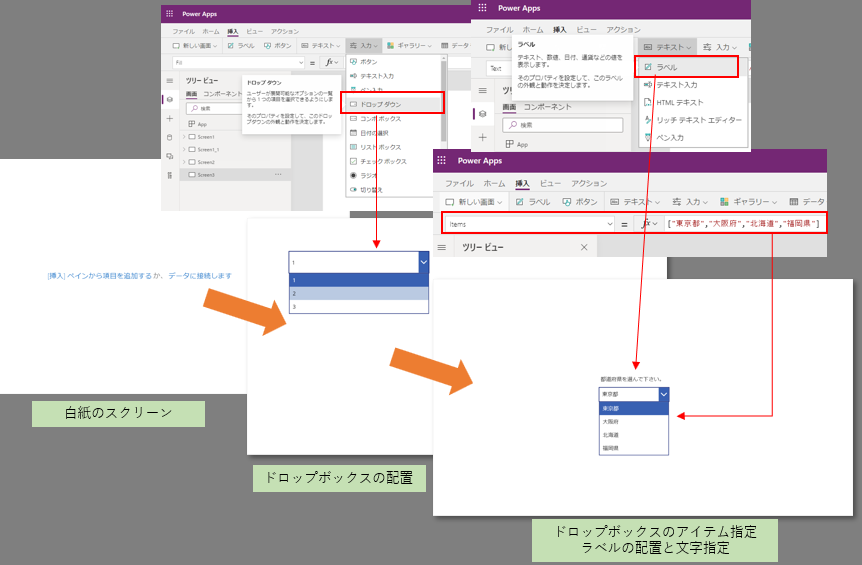Open media icon in left window sidebar
The width and height of the screenshot is (862, 565).
click(170, 156)
